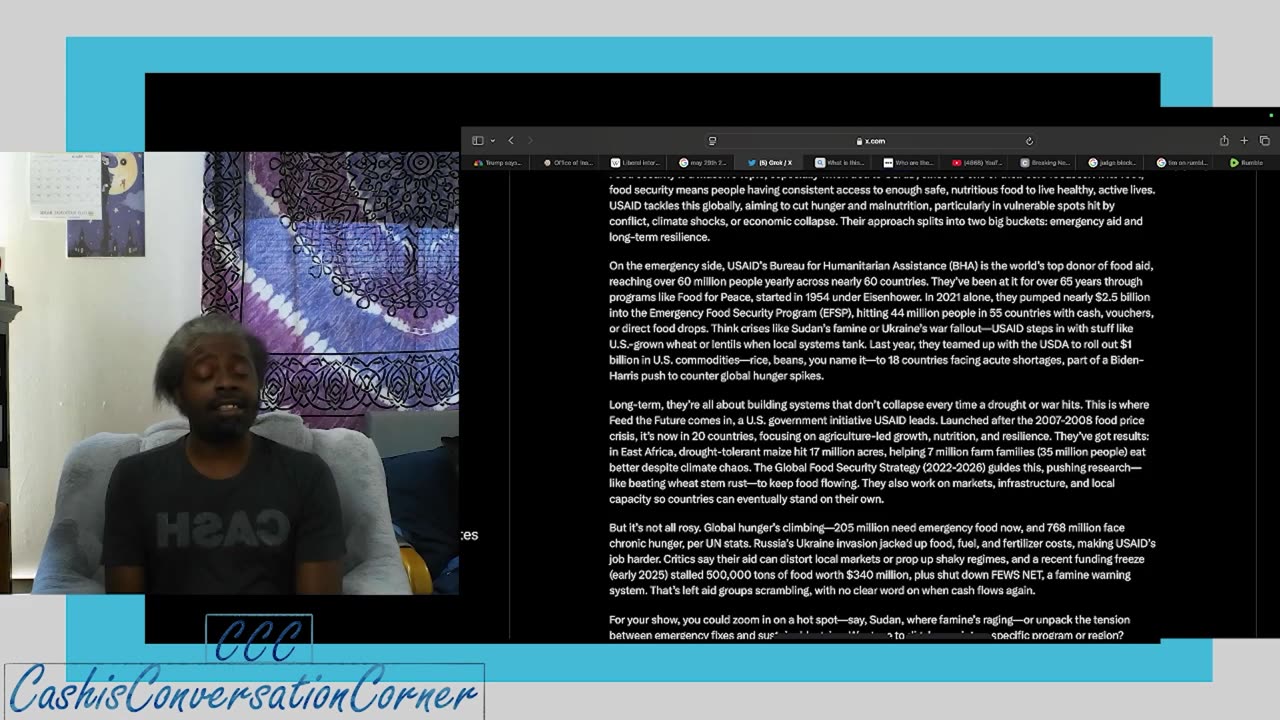
Task: Open the sidebar dropdown arrow
Action: tap(492, 141)
